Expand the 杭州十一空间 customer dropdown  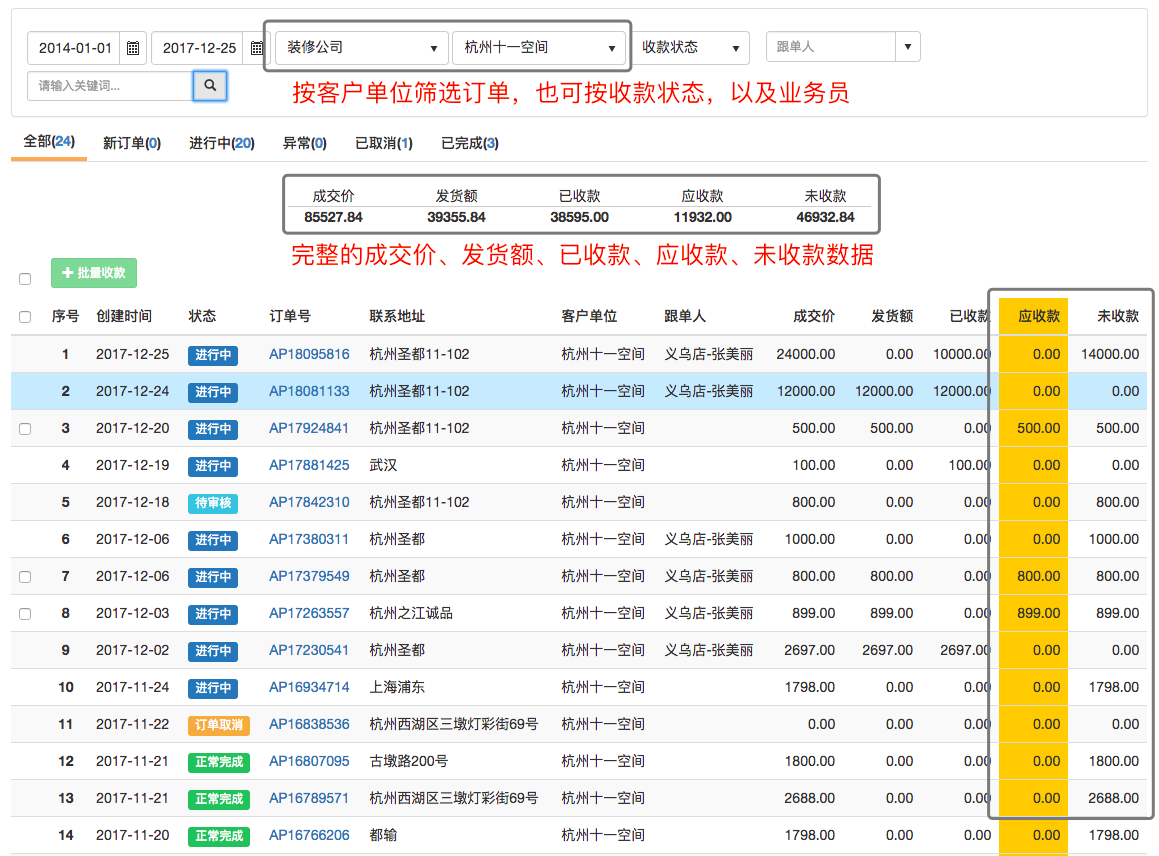(x=539, y=47)
